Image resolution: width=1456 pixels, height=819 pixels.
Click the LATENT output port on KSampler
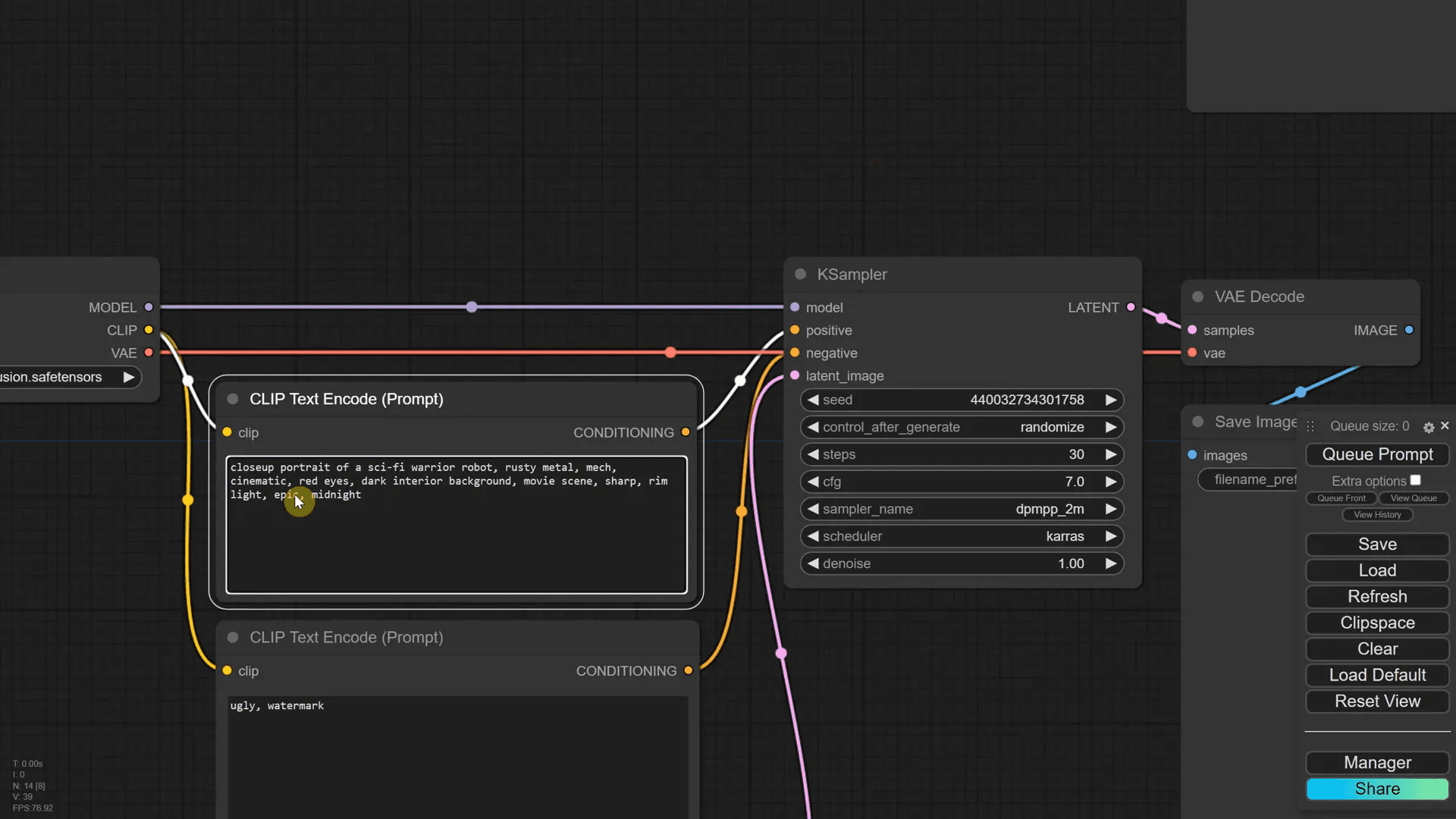click(x=1131, y=307)
